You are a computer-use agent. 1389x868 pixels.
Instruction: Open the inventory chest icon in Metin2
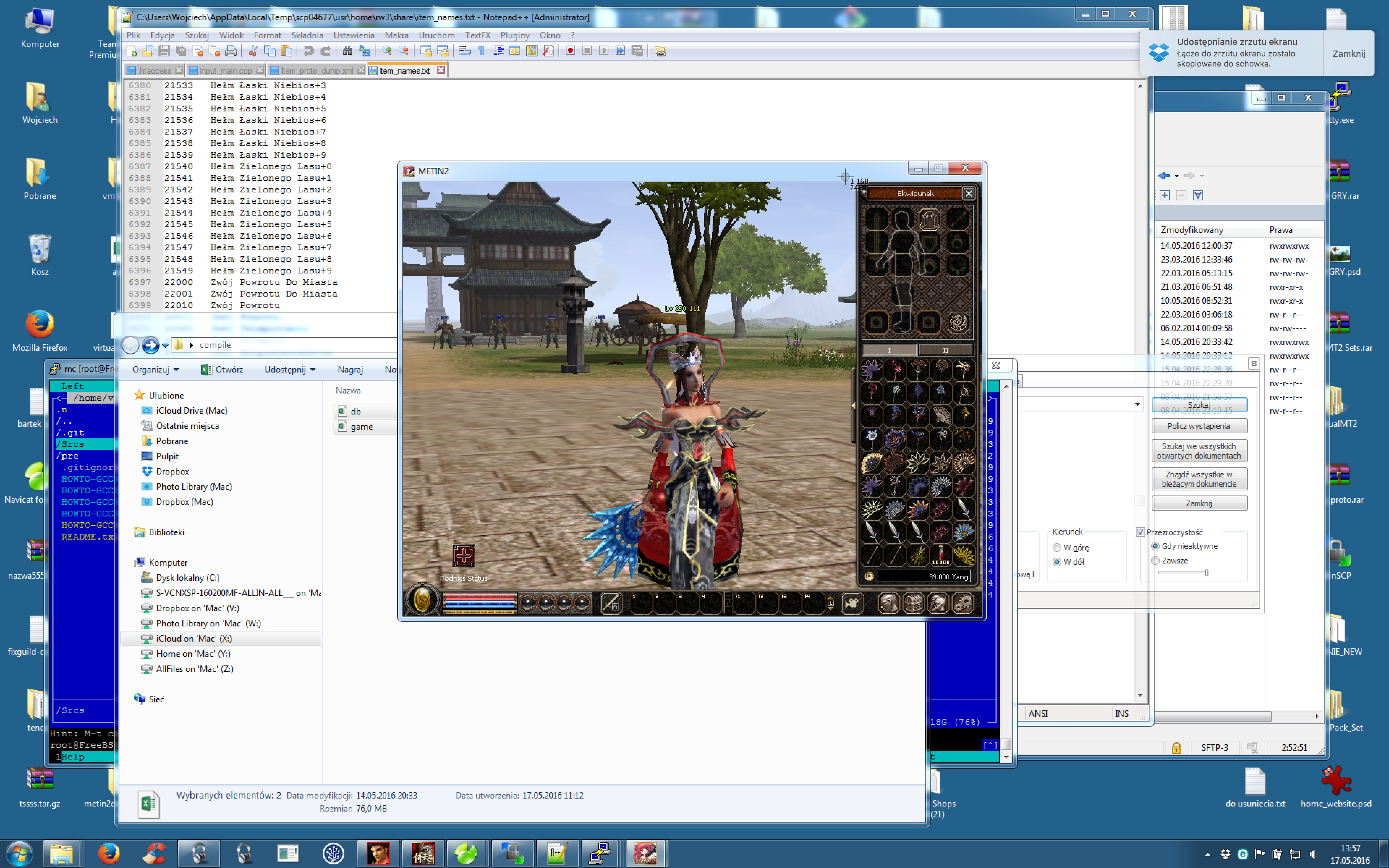click(914, 603)
